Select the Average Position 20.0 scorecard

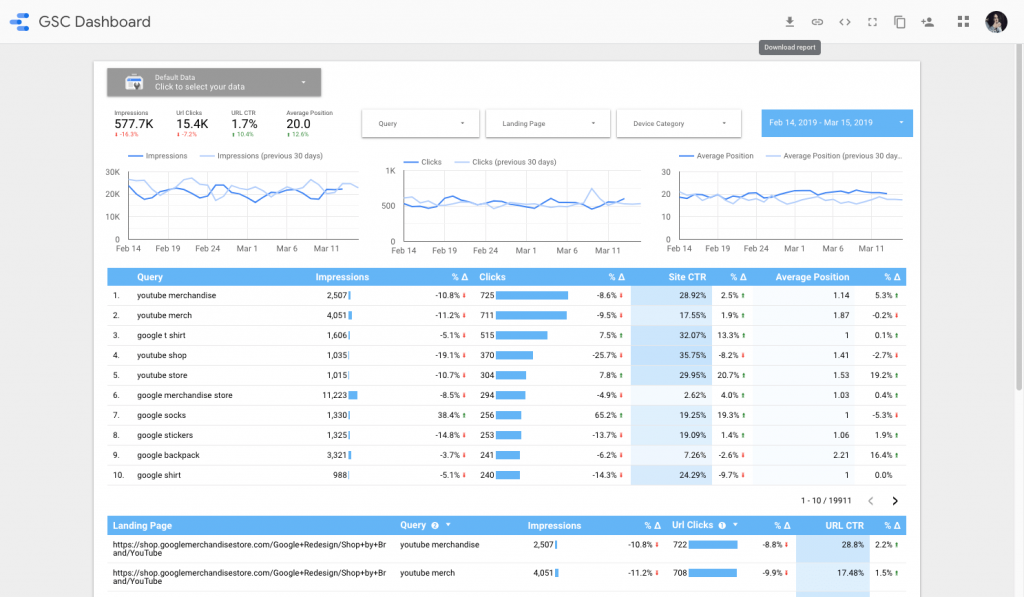point(309,123)
